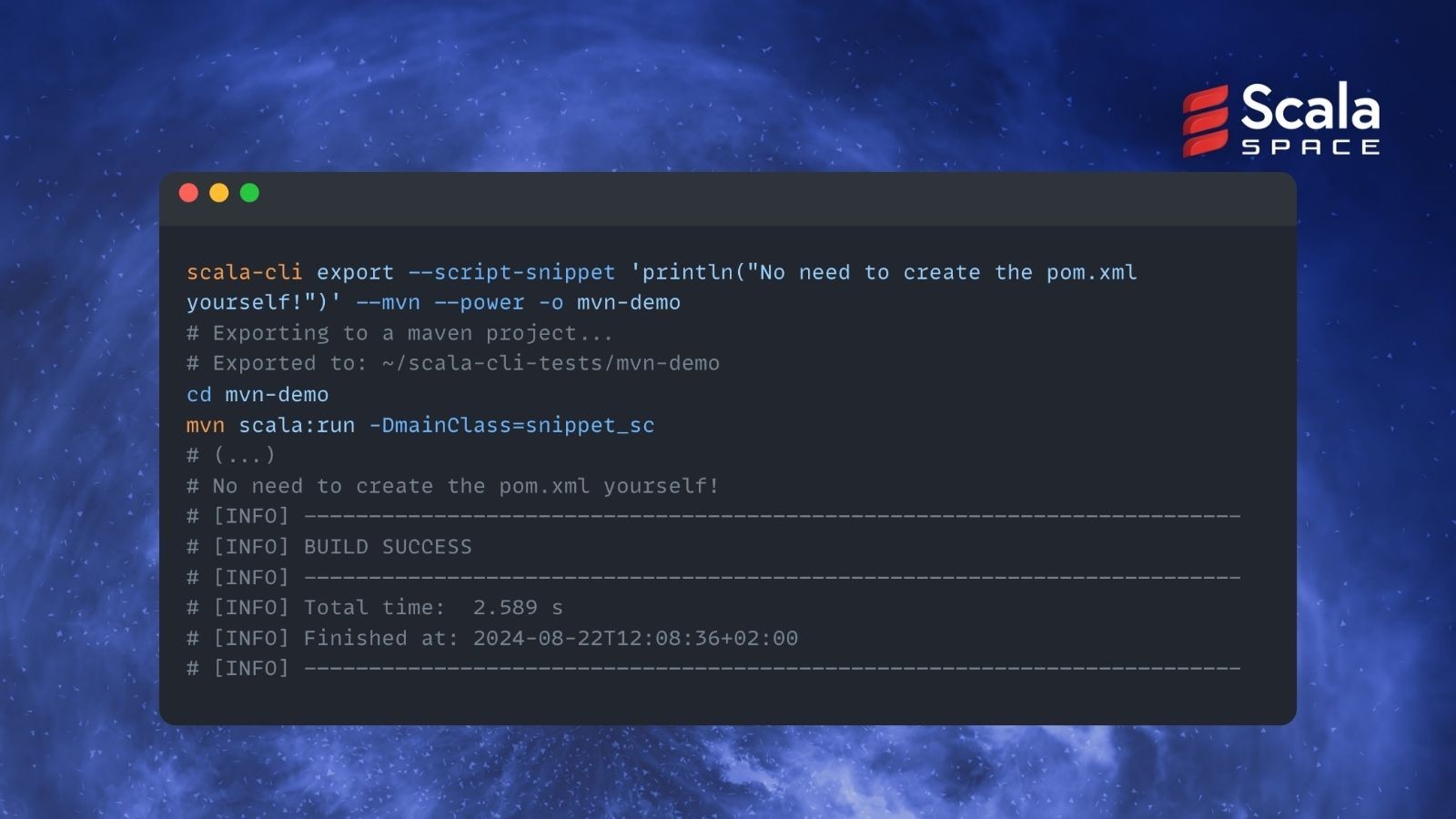Screen dimensions: 1456x819
Task: Click the orange "mvn" command
Action: click(x=205, y=425)
